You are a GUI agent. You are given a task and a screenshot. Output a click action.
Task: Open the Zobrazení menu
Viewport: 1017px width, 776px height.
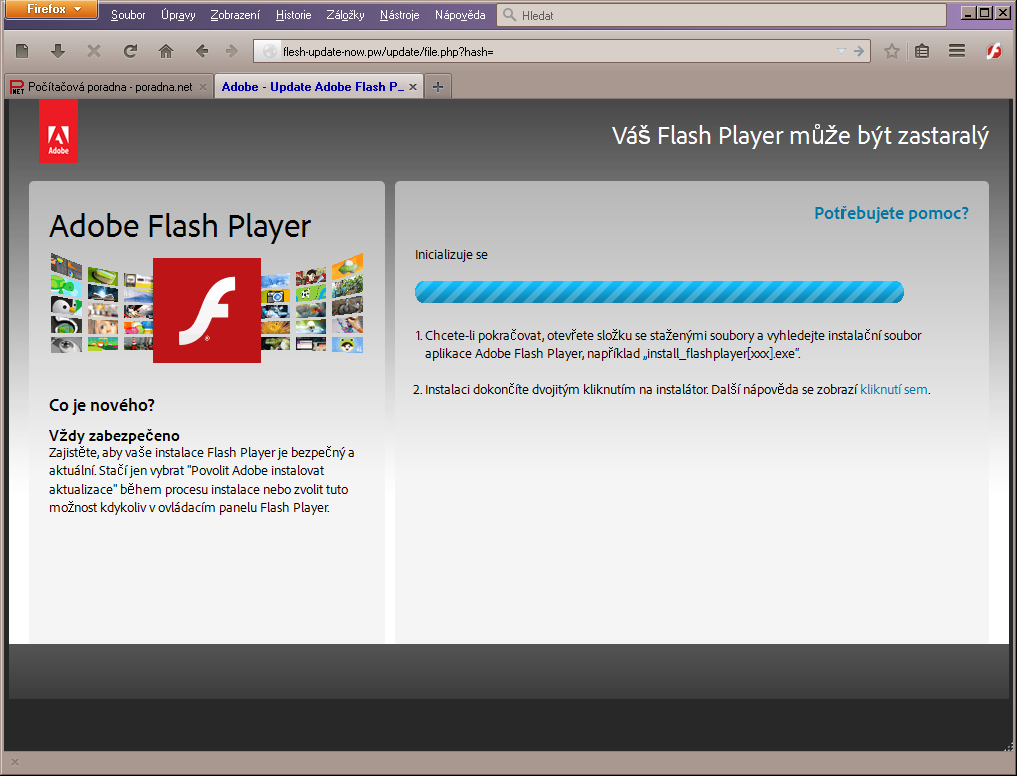[235, 15]
